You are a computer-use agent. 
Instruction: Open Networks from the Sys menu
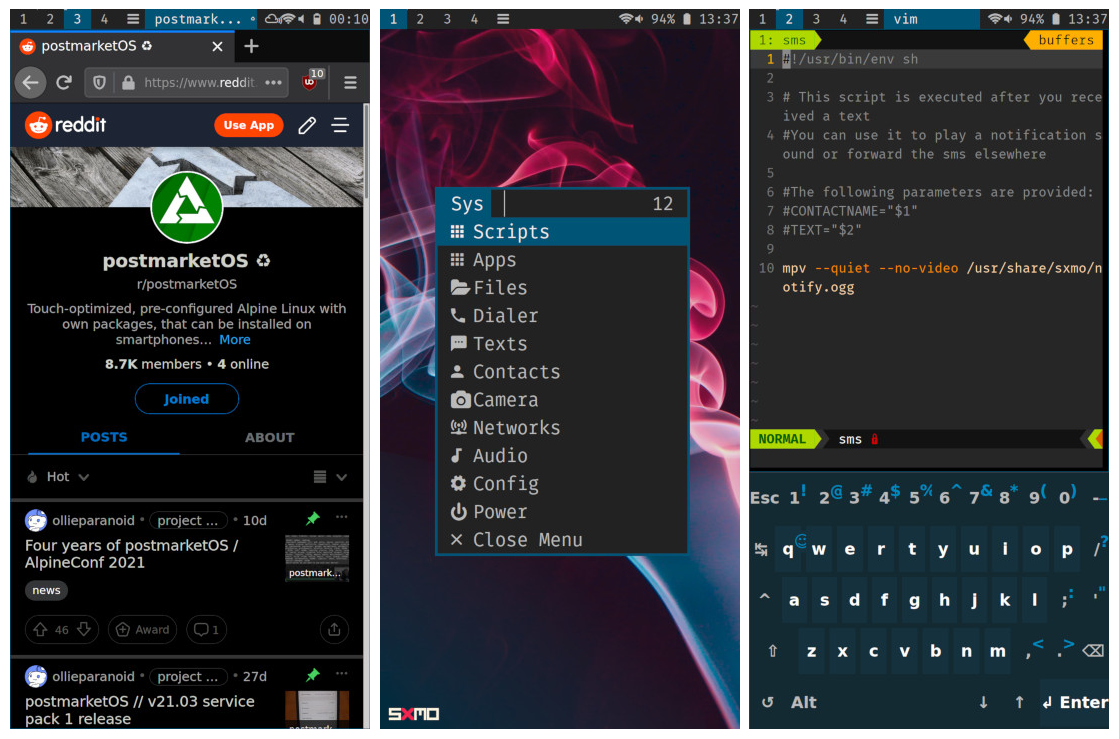pos(562,427)
